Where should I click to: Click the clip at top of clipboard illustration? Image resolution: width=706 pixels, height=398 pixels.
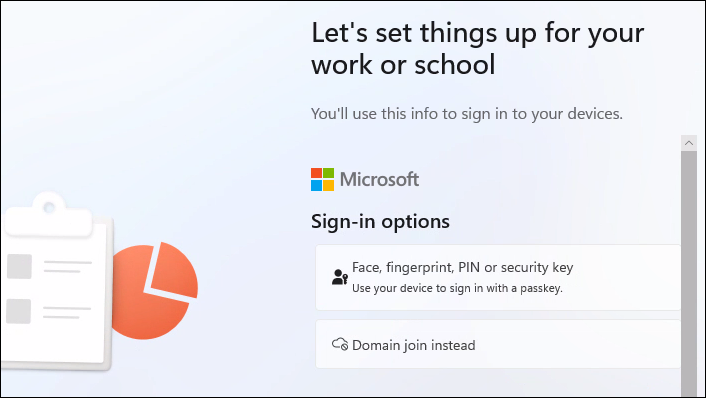(49, 215)
